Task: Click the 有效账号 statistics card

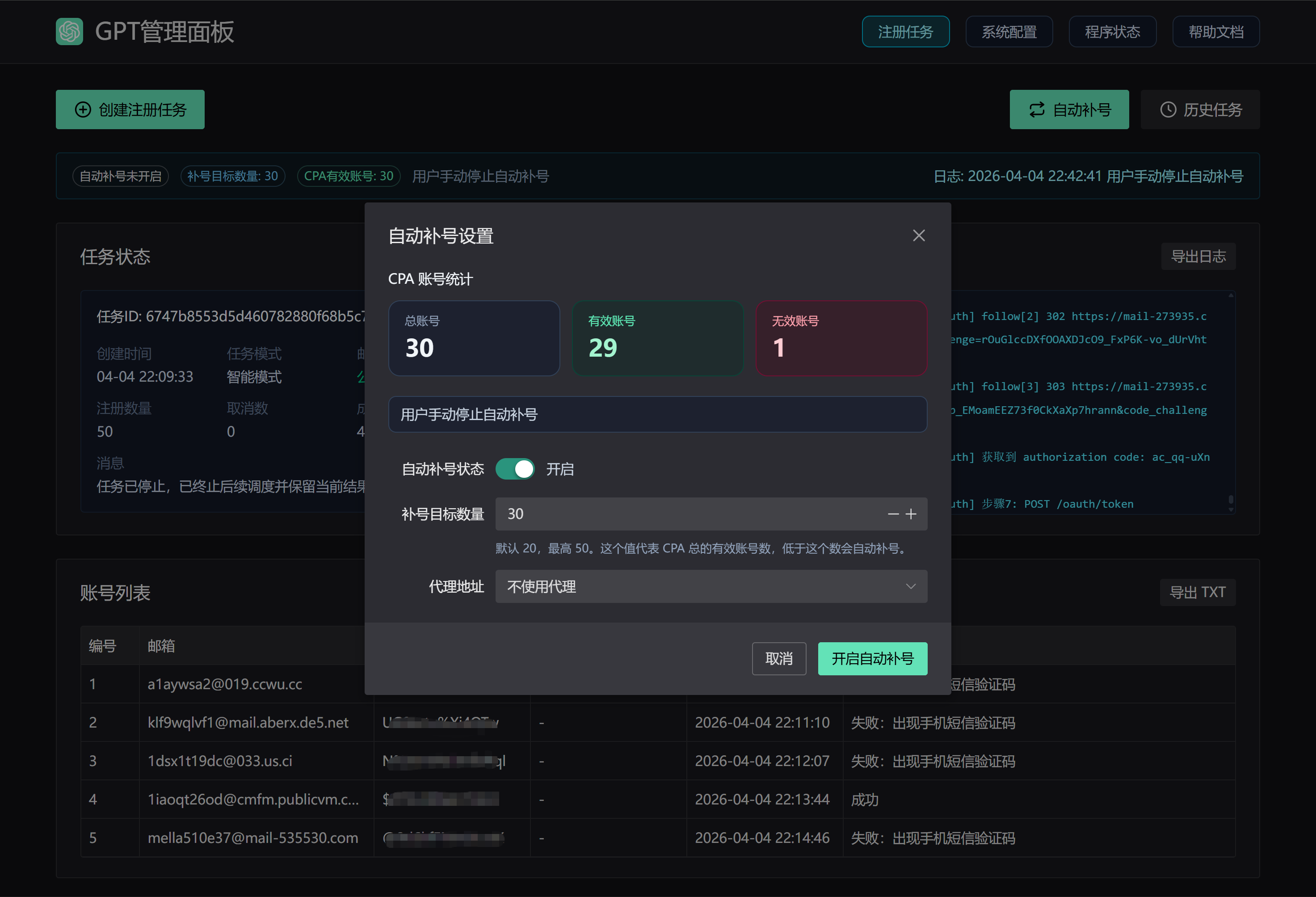Action: pos(658,339)
